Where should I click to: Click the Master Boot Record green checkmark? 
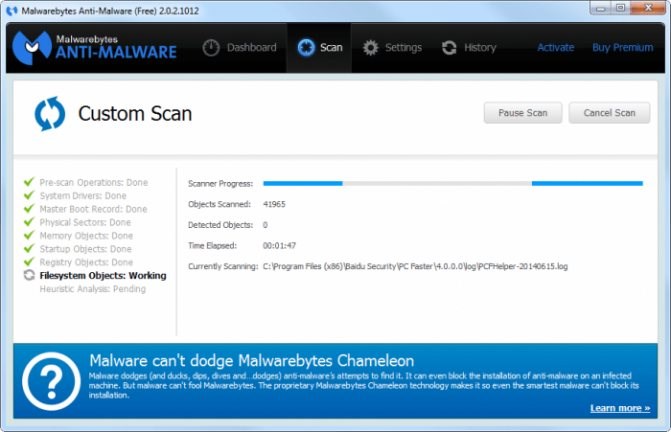tap(29, 208)
